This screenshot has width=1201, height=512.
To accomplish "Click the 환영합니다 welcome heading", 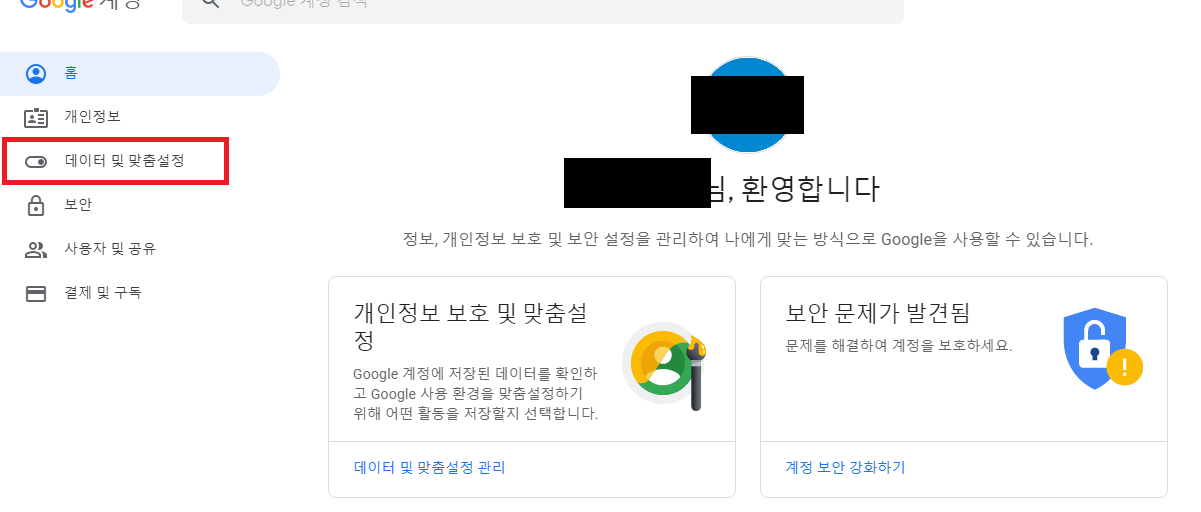I will [x=808, y=187].
